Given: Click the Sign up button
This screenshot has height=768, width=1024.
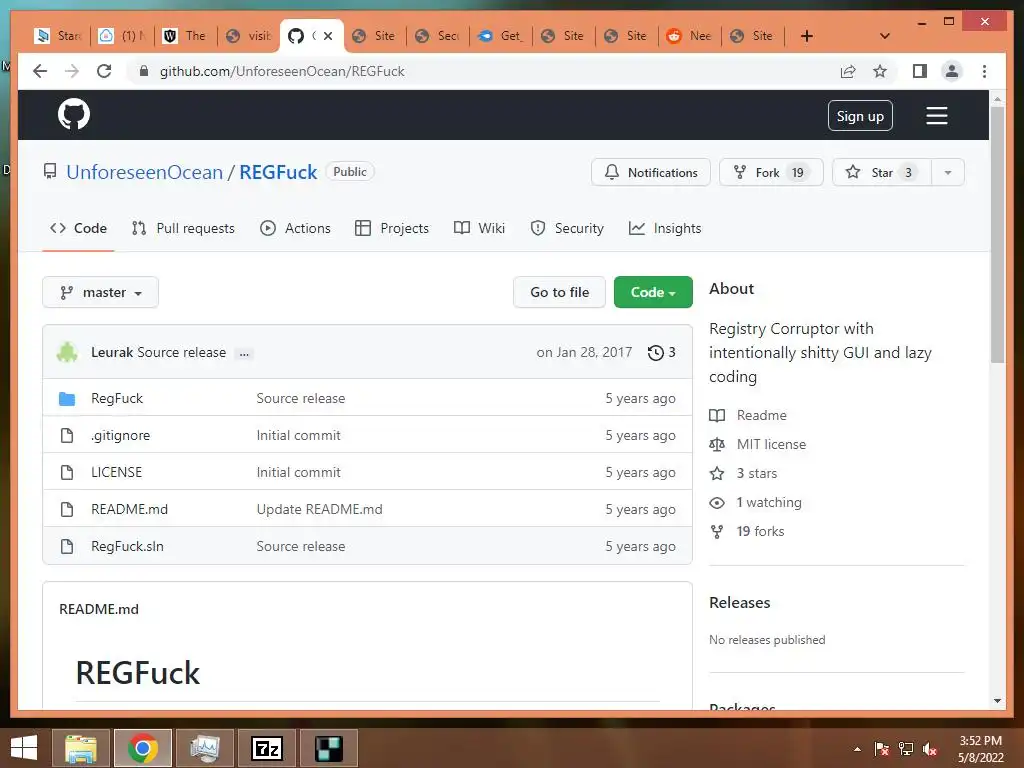Looking at the screenshot, I should click(860, 116).
